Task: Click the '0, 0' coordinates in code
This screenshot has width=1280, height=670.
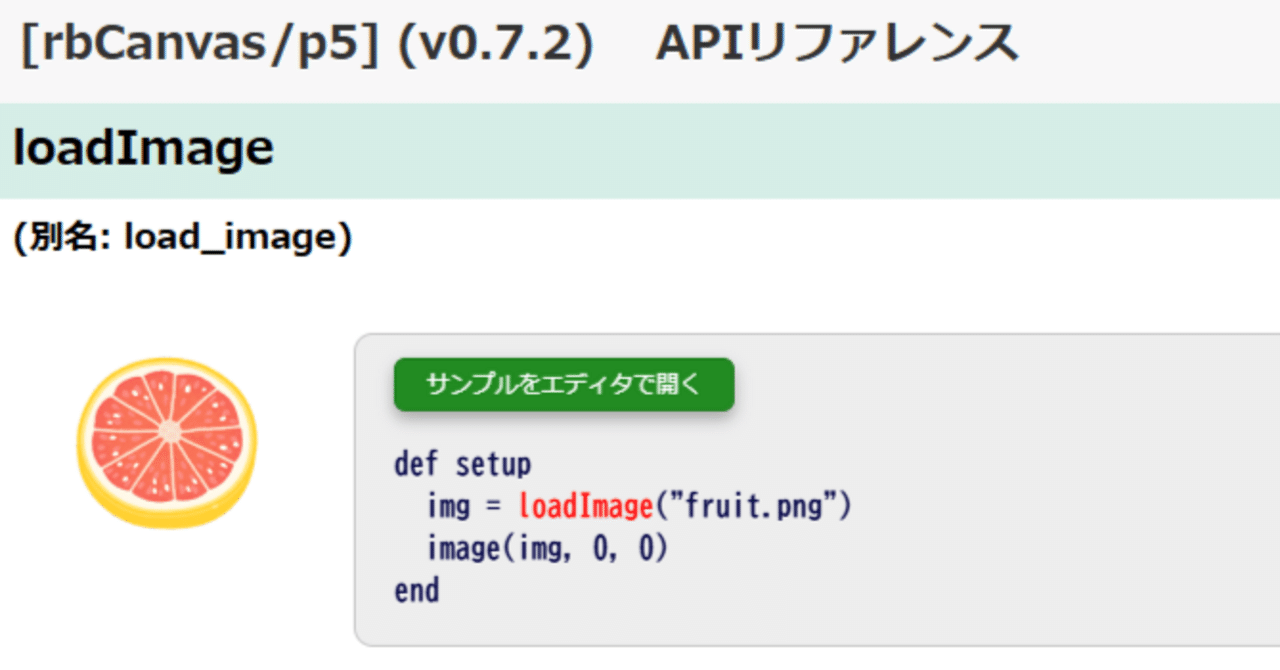Action: (x=628, y=549)
